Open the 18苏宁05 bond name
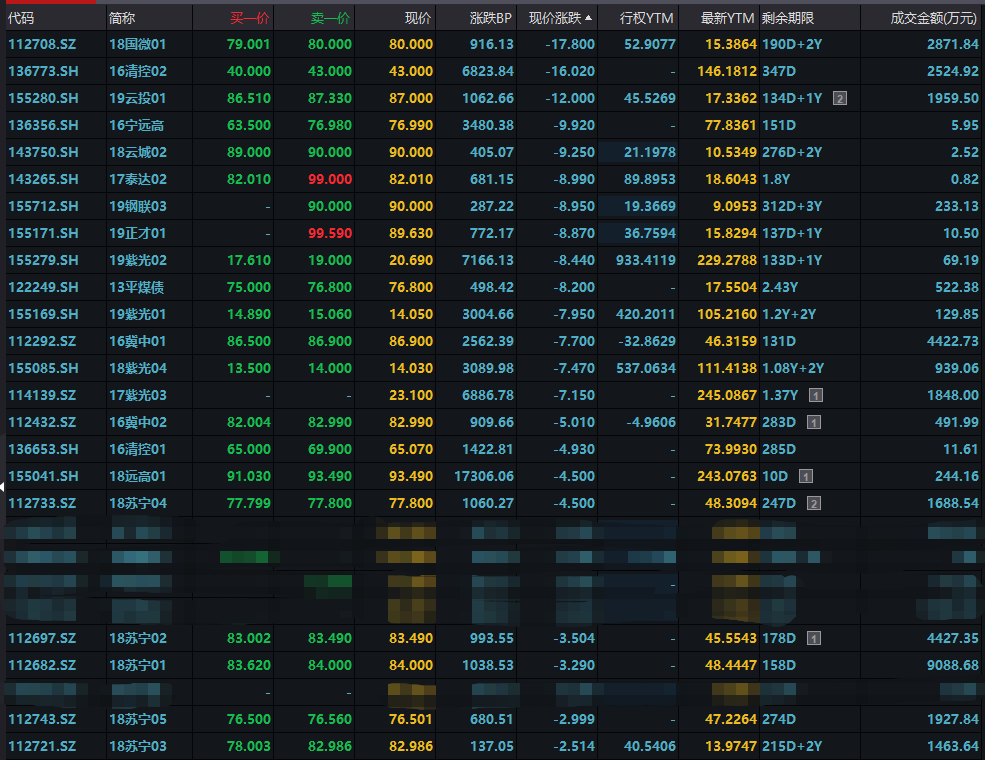 pos(138,720)
